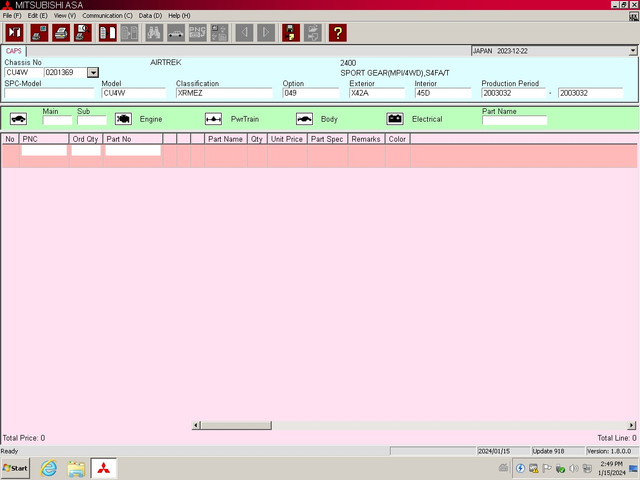Click the Remarks column header

click(x=366, y=139)
